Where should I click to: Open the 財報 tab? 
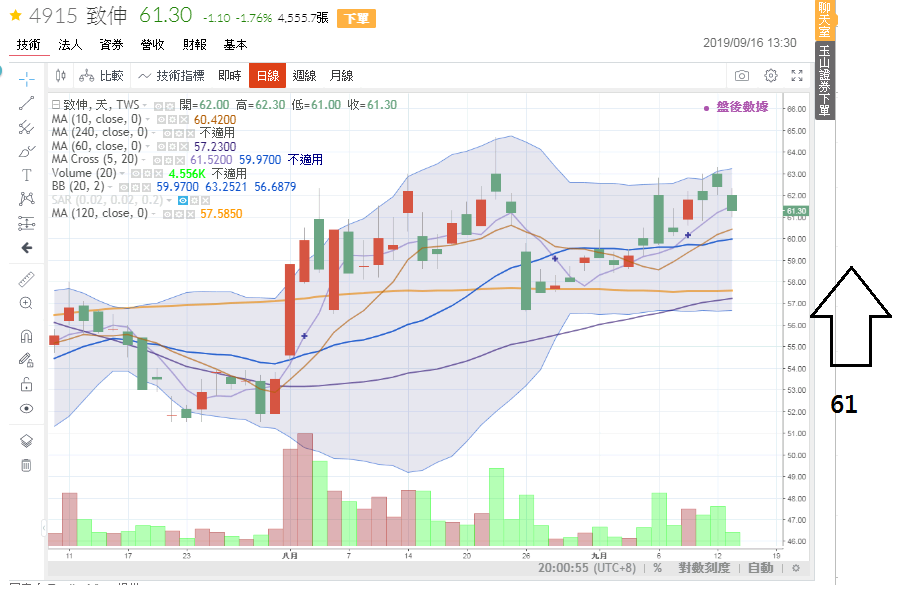(x=195, y=45)
